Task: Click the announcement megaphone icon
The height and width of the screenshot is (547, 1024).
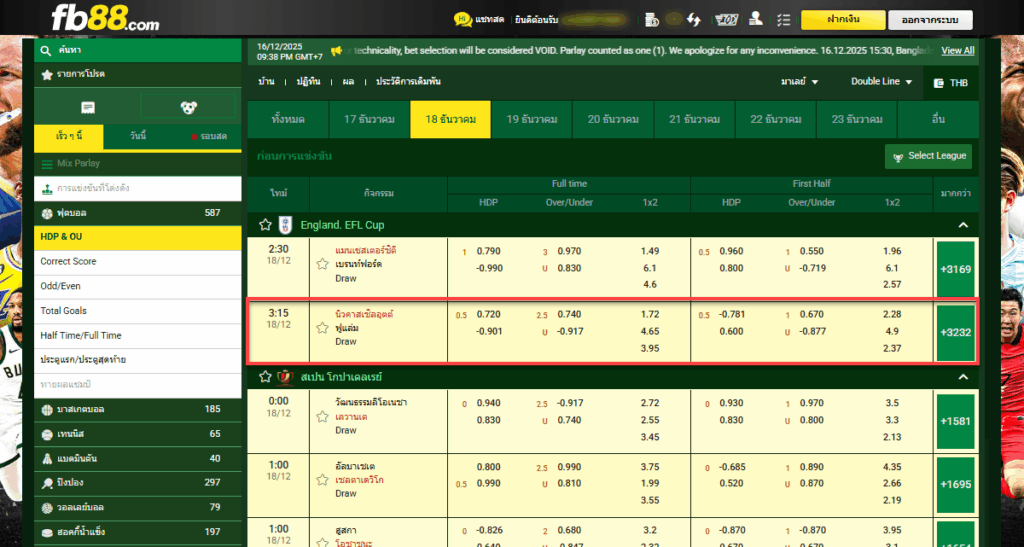Action: click(337, 51)
